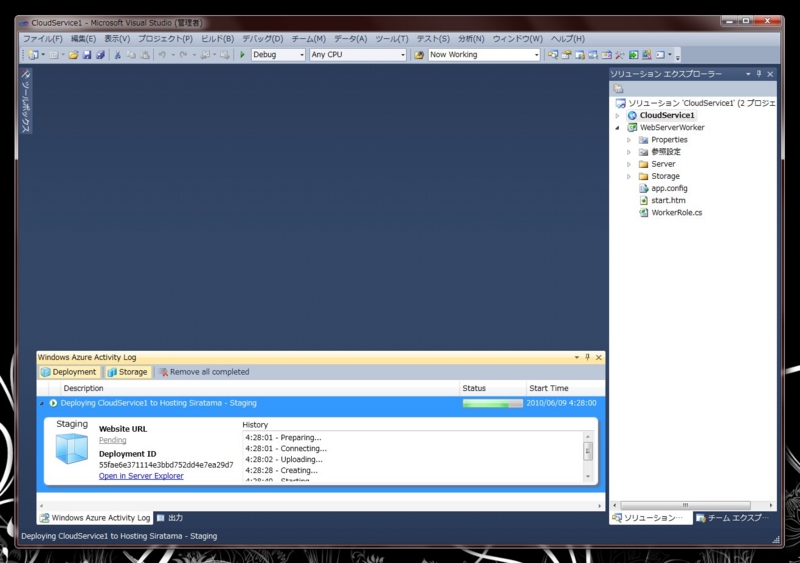Expand the Properties folder node
Screen dimensions: 800x563
point(629,140)
